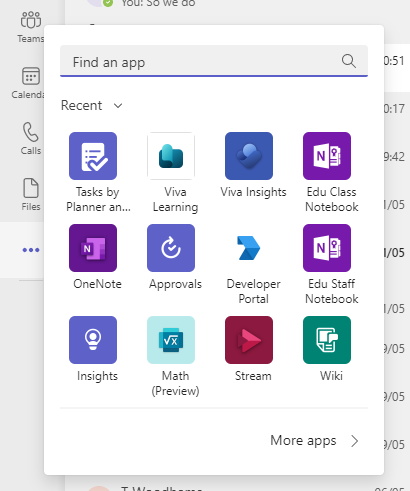The width and height of the screenshot is (410, 491).
Task: Click the search magnifier icon
Action: [x=349, y=61]
